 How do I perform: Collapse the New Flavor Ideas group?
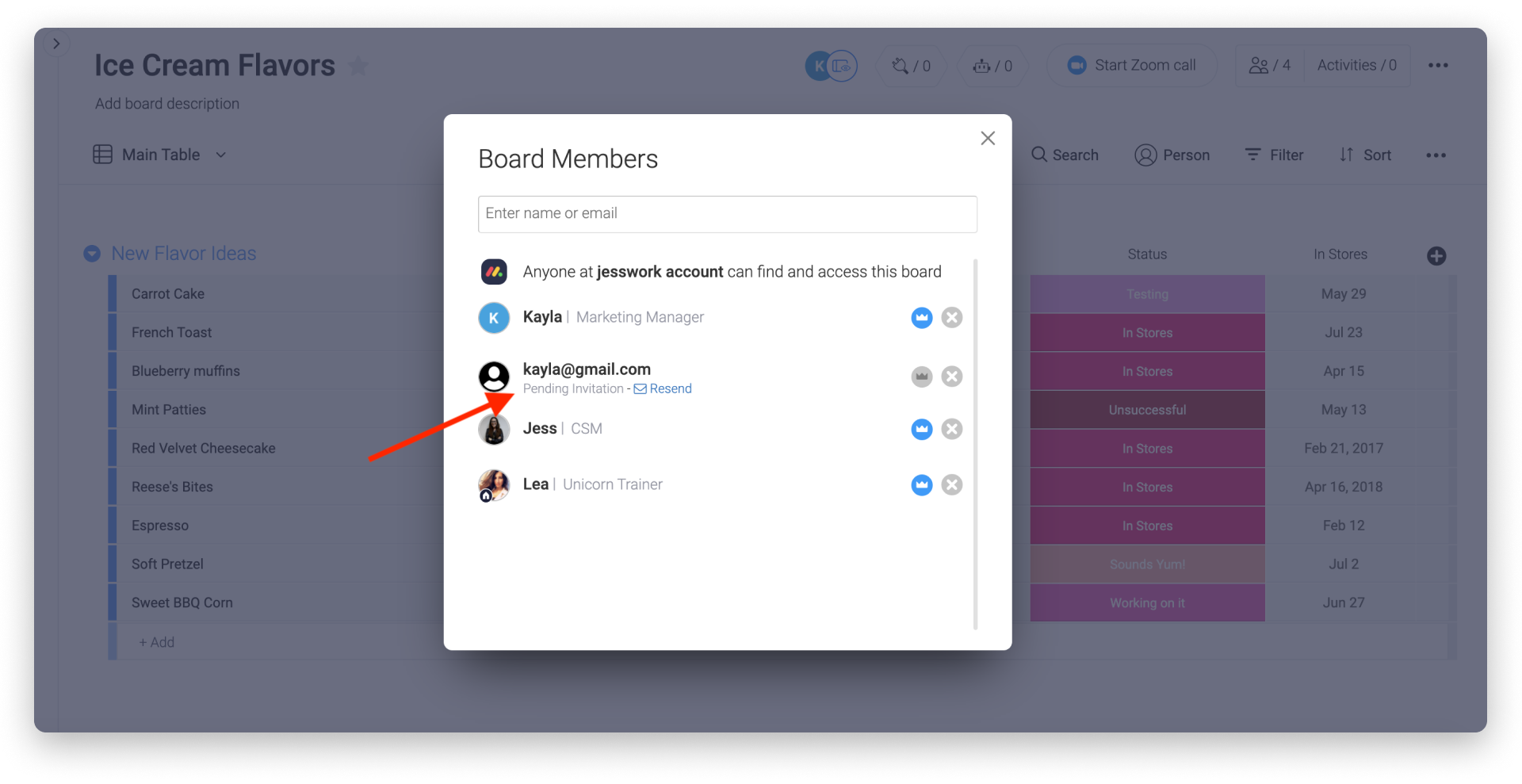[92, 254]
